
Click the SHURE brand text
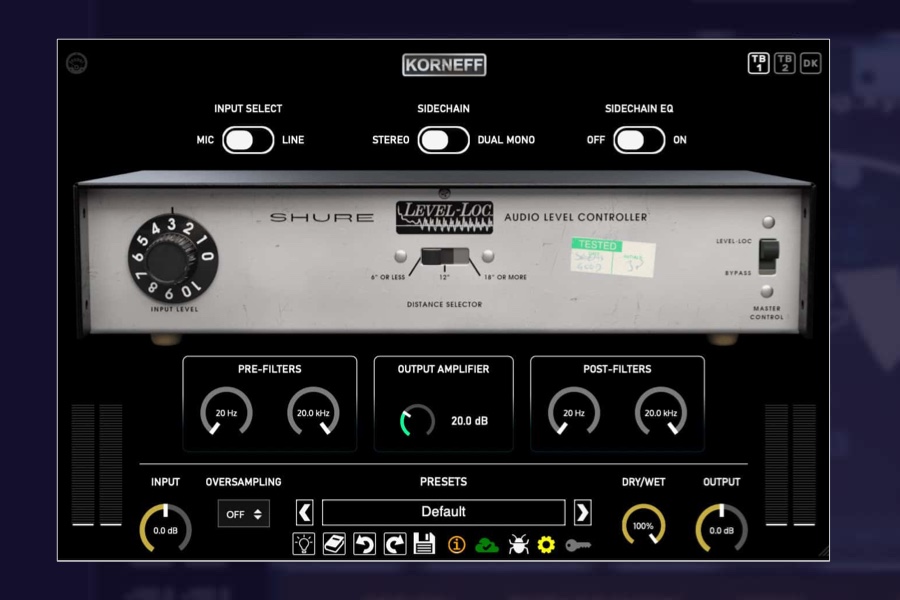(322, 218)
